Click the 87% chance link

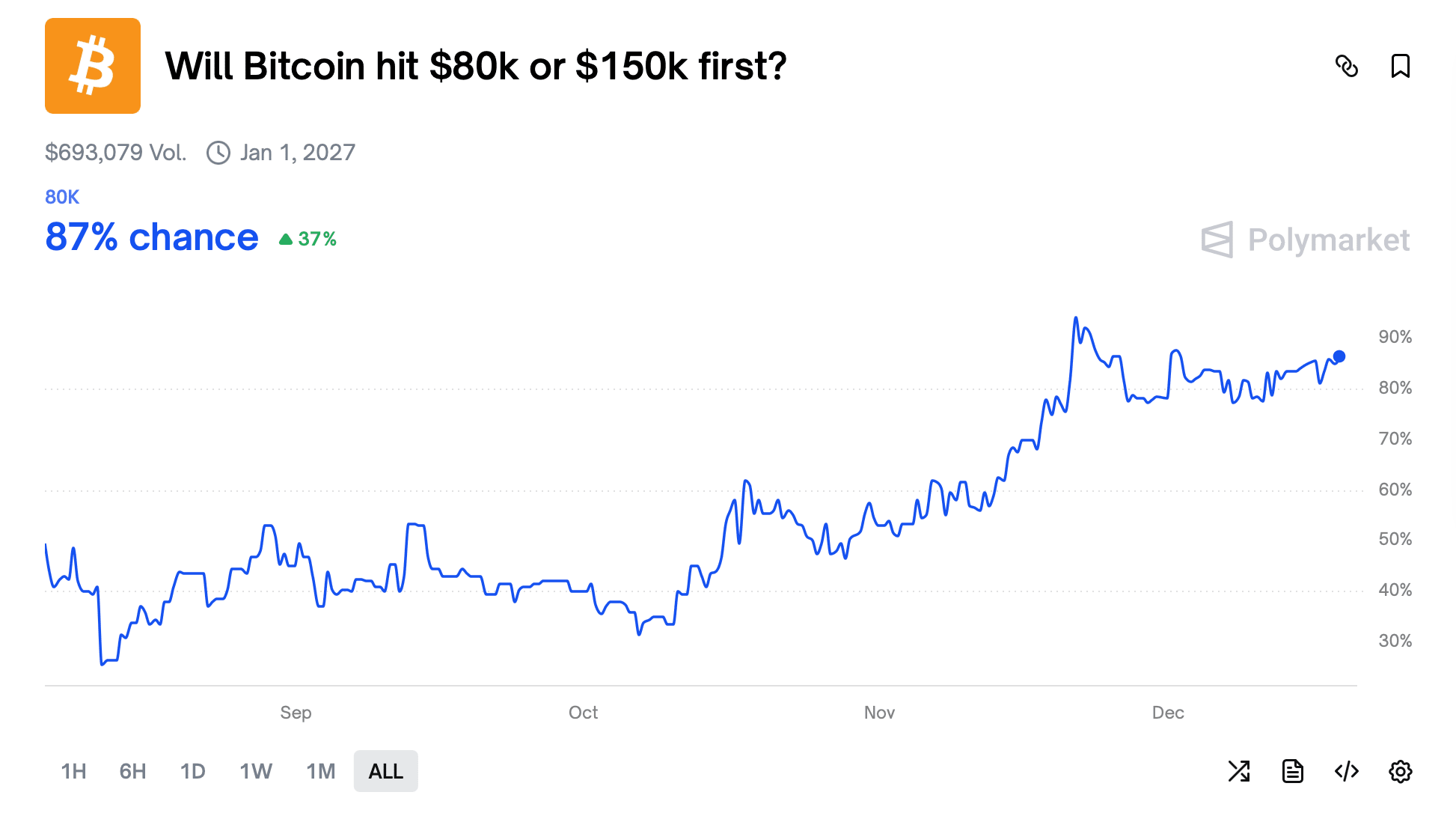(x=150, y=237)
